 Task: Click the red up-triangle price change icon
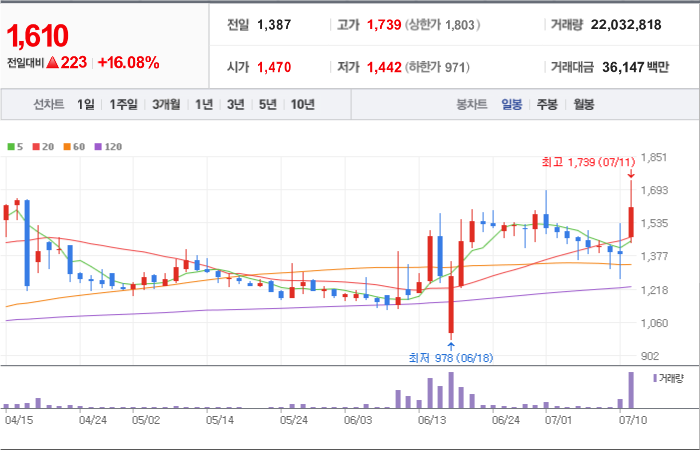pos(52,63)
